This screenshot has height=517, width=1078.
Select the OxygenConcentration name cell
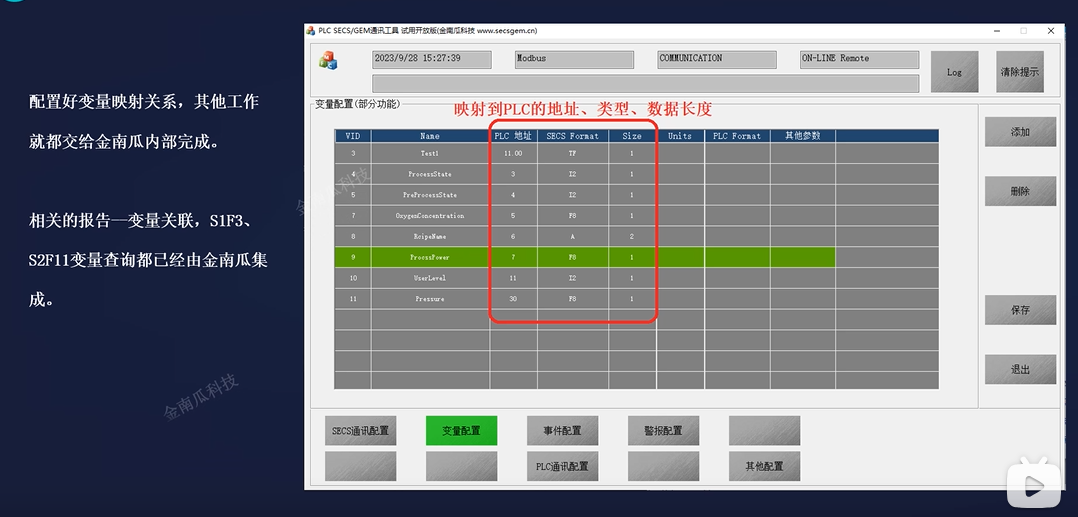(x=430, y=216)
